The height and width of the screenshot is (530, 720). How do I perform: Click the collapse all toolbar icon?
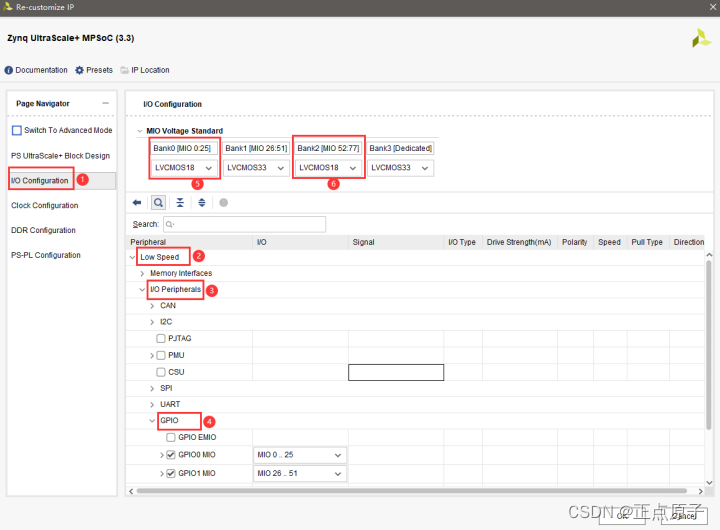(x=180, y=203)
